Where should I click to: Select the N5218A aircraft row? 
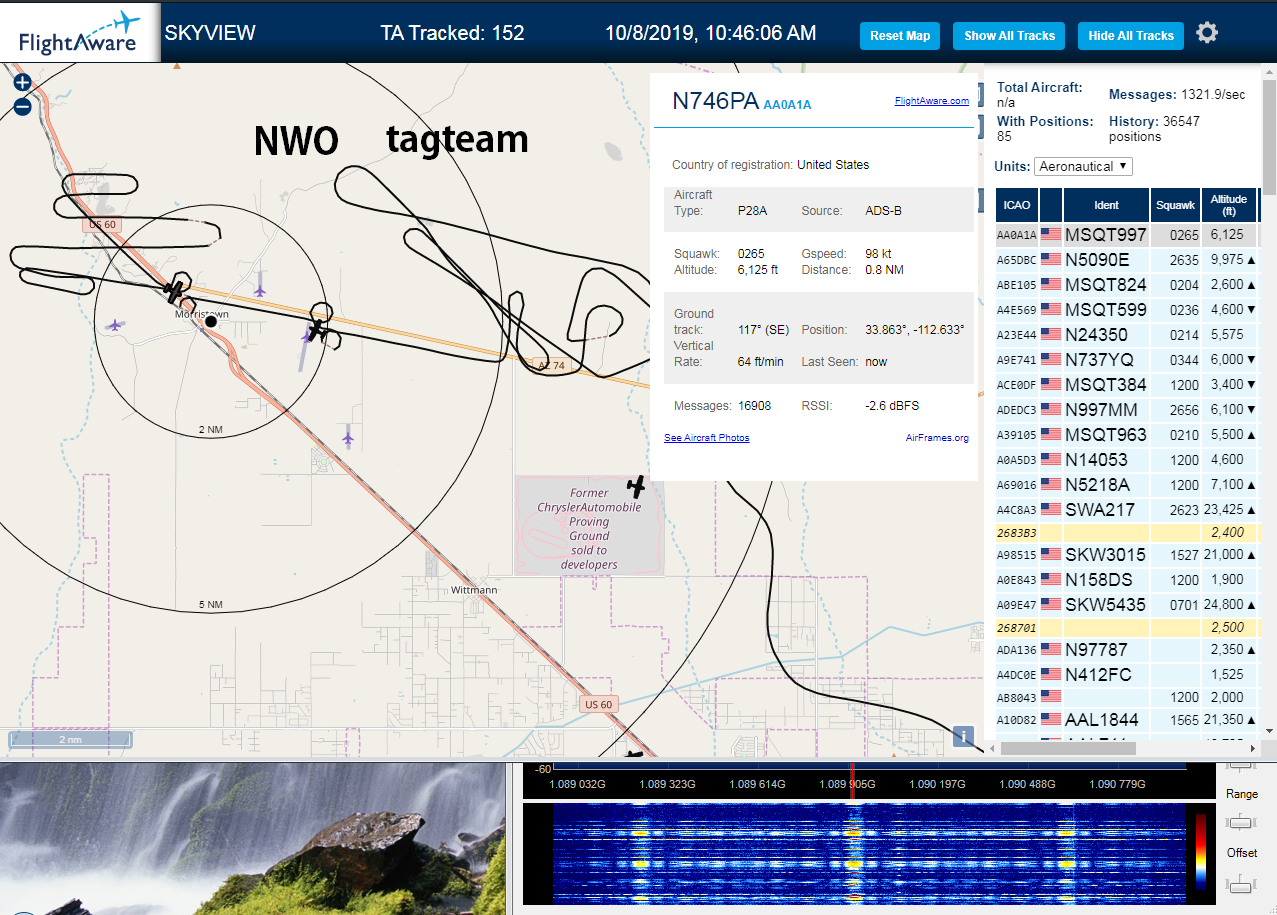coord(1127,485)
